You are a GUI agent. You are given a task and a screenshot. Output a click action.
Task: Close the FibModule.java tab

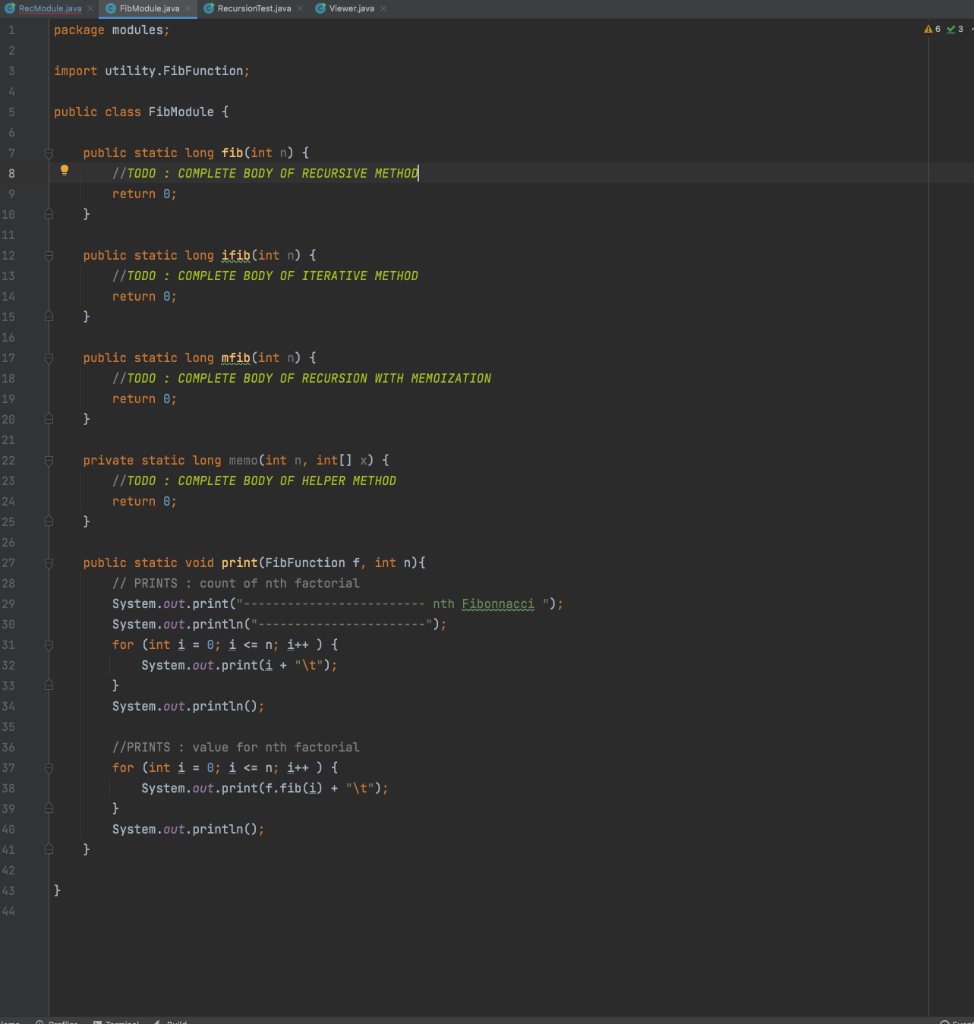click(x=188, y=8)
